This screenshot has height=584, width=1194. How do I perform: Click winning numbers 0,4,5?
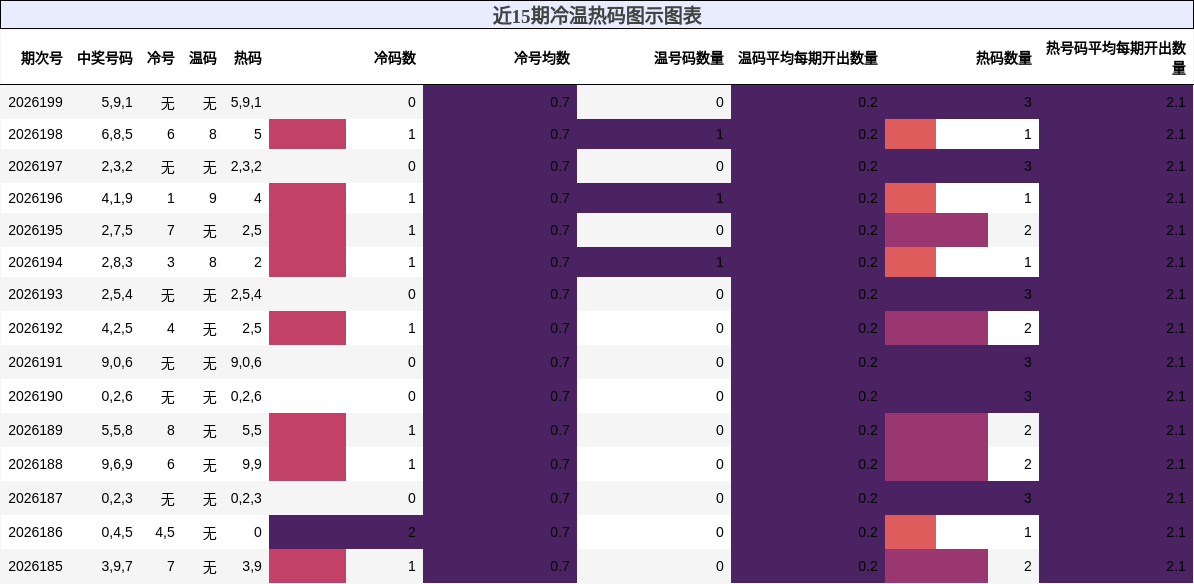[x=117, y=532]
